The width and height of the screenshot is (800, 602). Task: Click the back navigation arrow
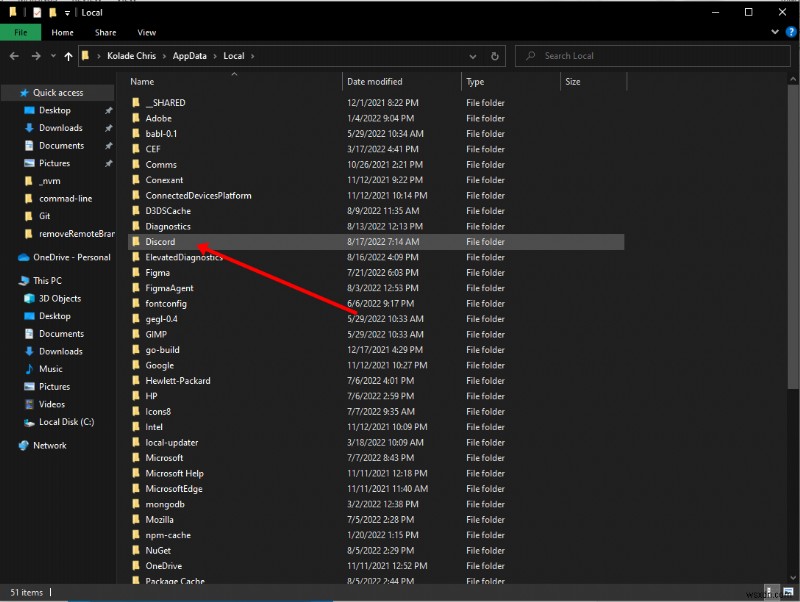[14, 56]
